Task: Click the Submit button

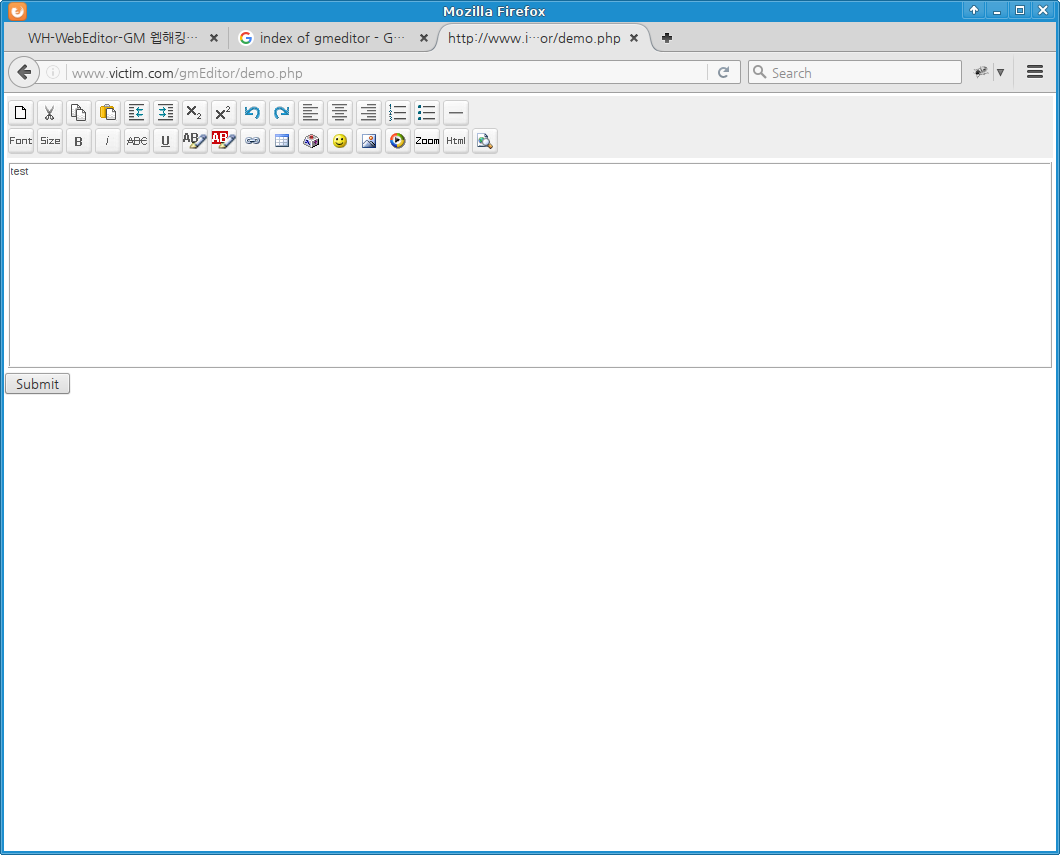Action: (37, 384)
